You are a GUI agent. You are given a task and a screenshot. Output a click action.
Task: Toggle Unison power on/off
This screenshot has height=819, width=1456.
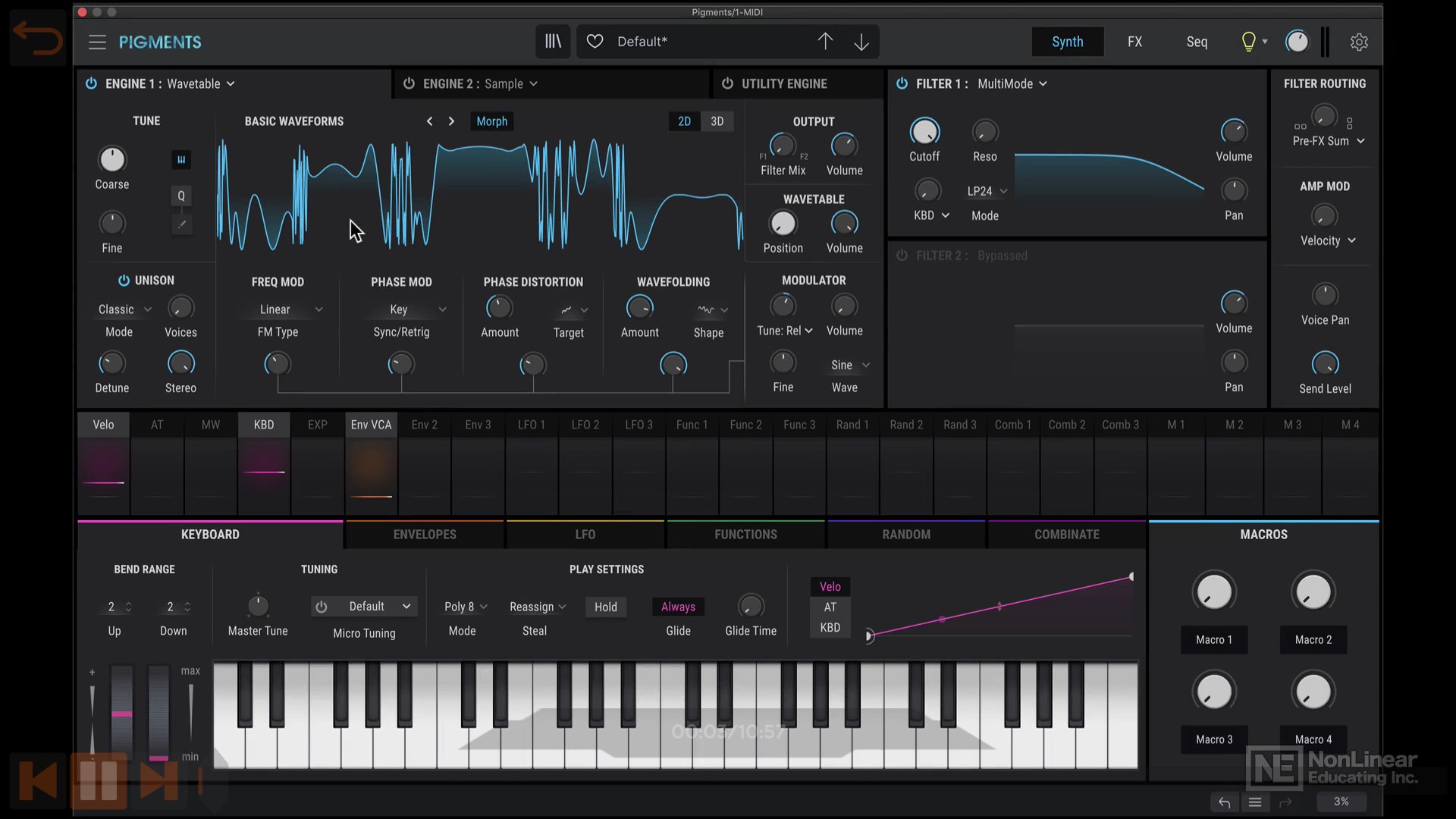click(x=124, y=281)
